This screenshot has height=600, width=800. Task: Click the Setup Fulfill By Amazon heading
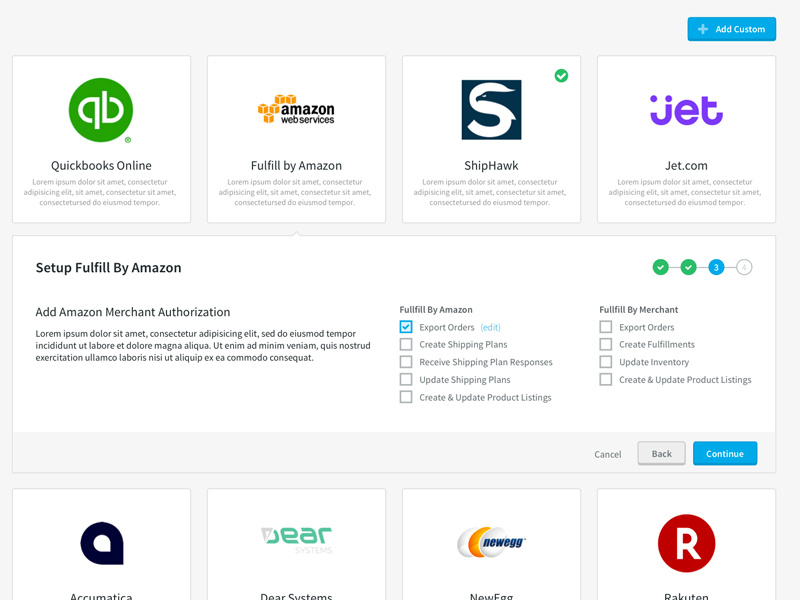(108, 268)
